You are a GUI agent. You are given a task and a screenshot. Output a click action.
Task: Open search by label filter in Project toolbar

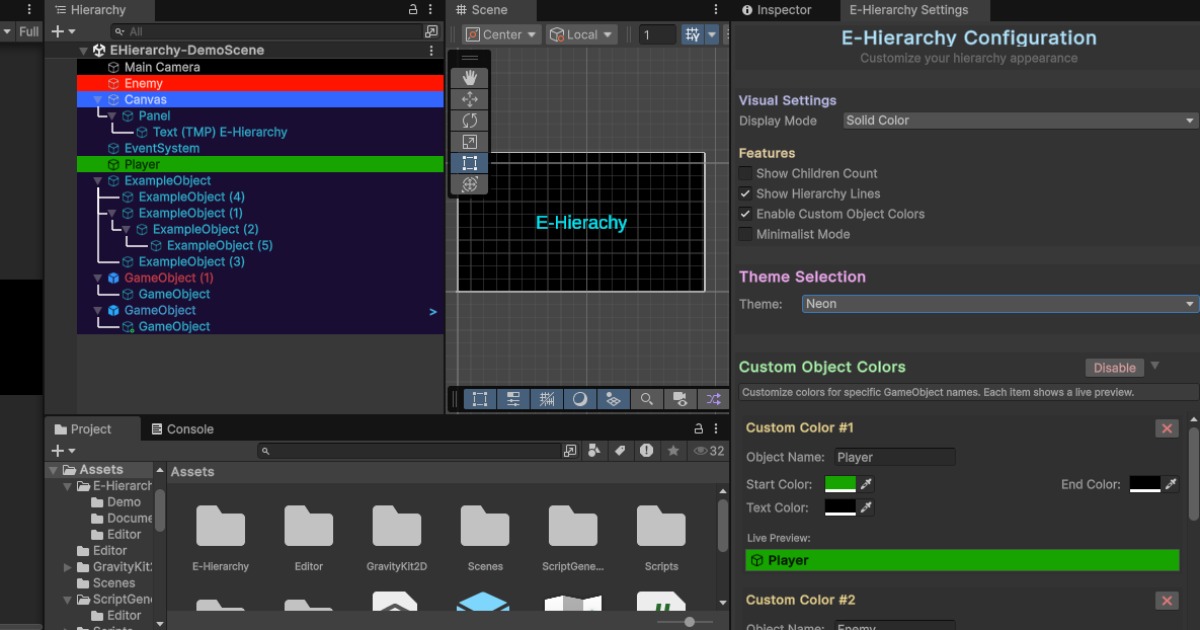pyautogui.click(x=620, y=450)
